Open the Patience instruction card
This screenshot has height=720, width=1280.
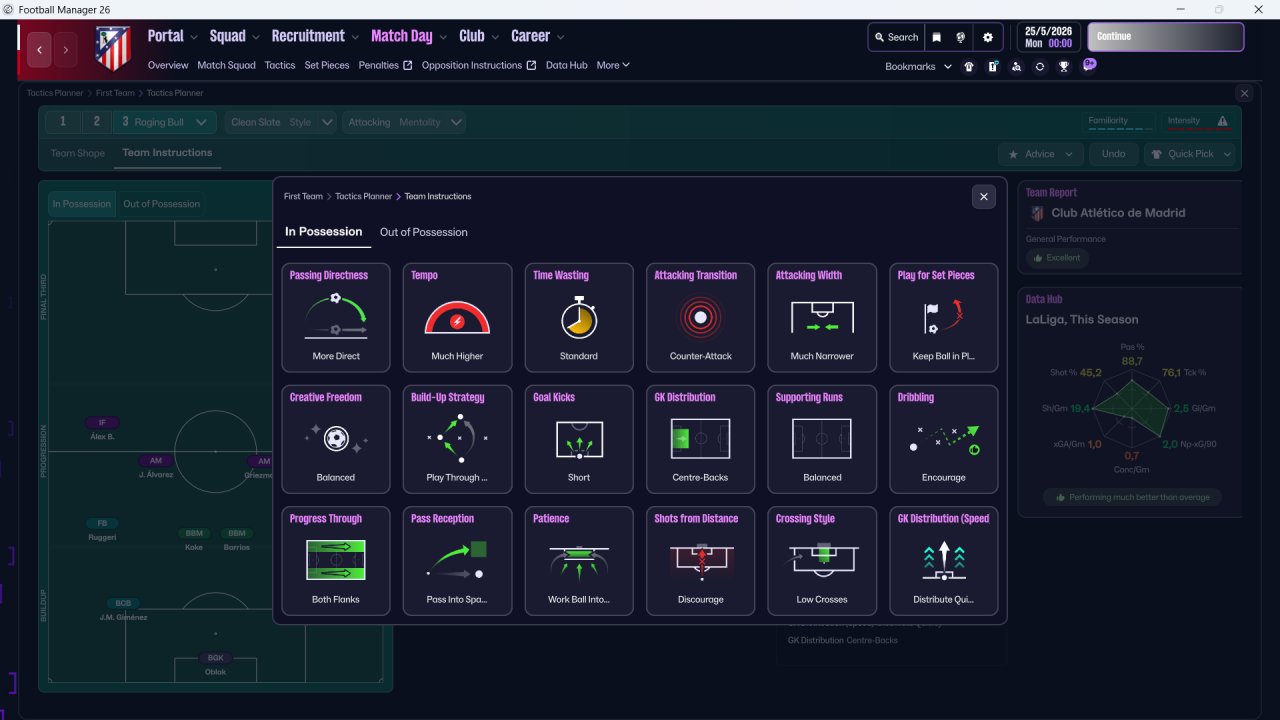pos(579,561)
